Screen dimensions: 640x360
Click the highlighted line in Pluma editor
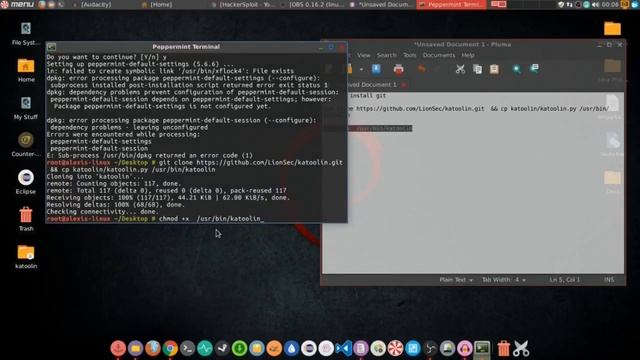coord(380,129)
